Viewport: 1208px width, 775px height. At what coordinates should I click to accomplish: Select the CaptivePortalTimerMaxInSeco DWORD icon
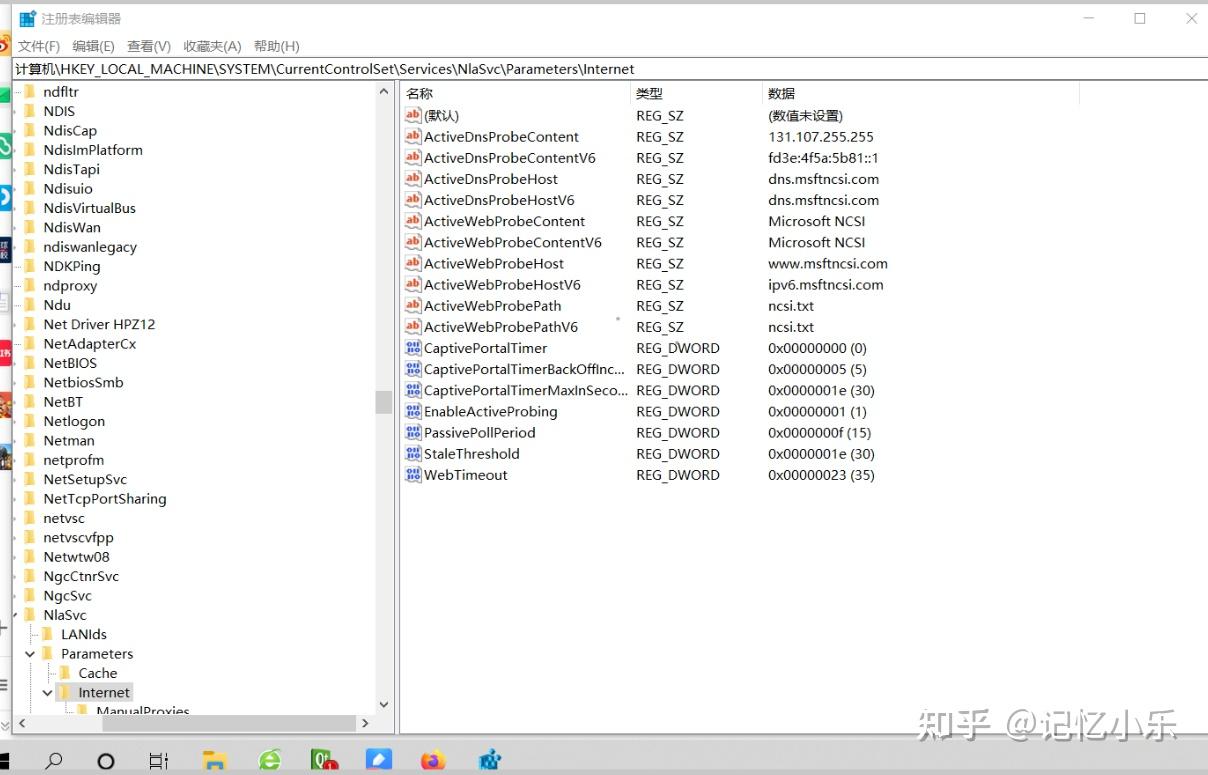tap(413, 389)
